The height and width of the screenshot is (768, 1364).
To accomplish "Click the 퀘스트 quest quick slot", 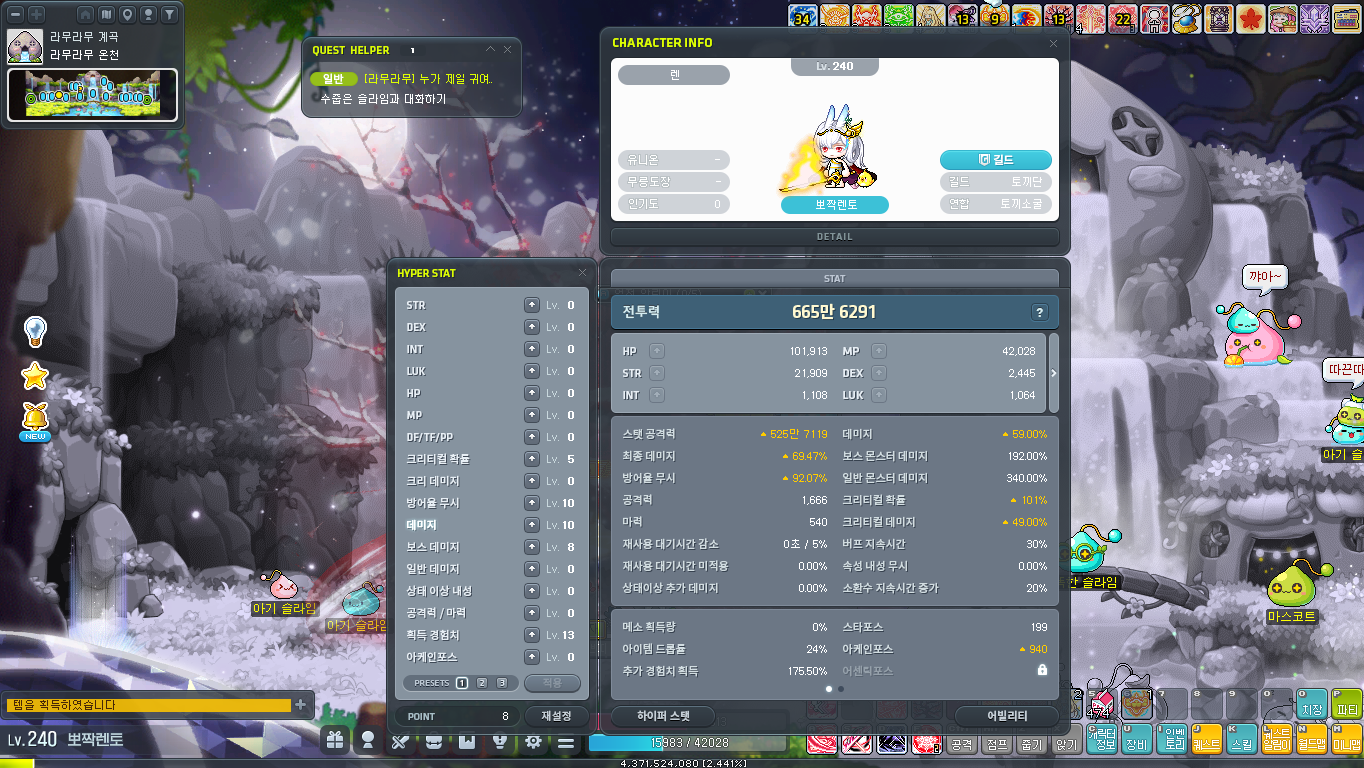I will coord(1206,739).
